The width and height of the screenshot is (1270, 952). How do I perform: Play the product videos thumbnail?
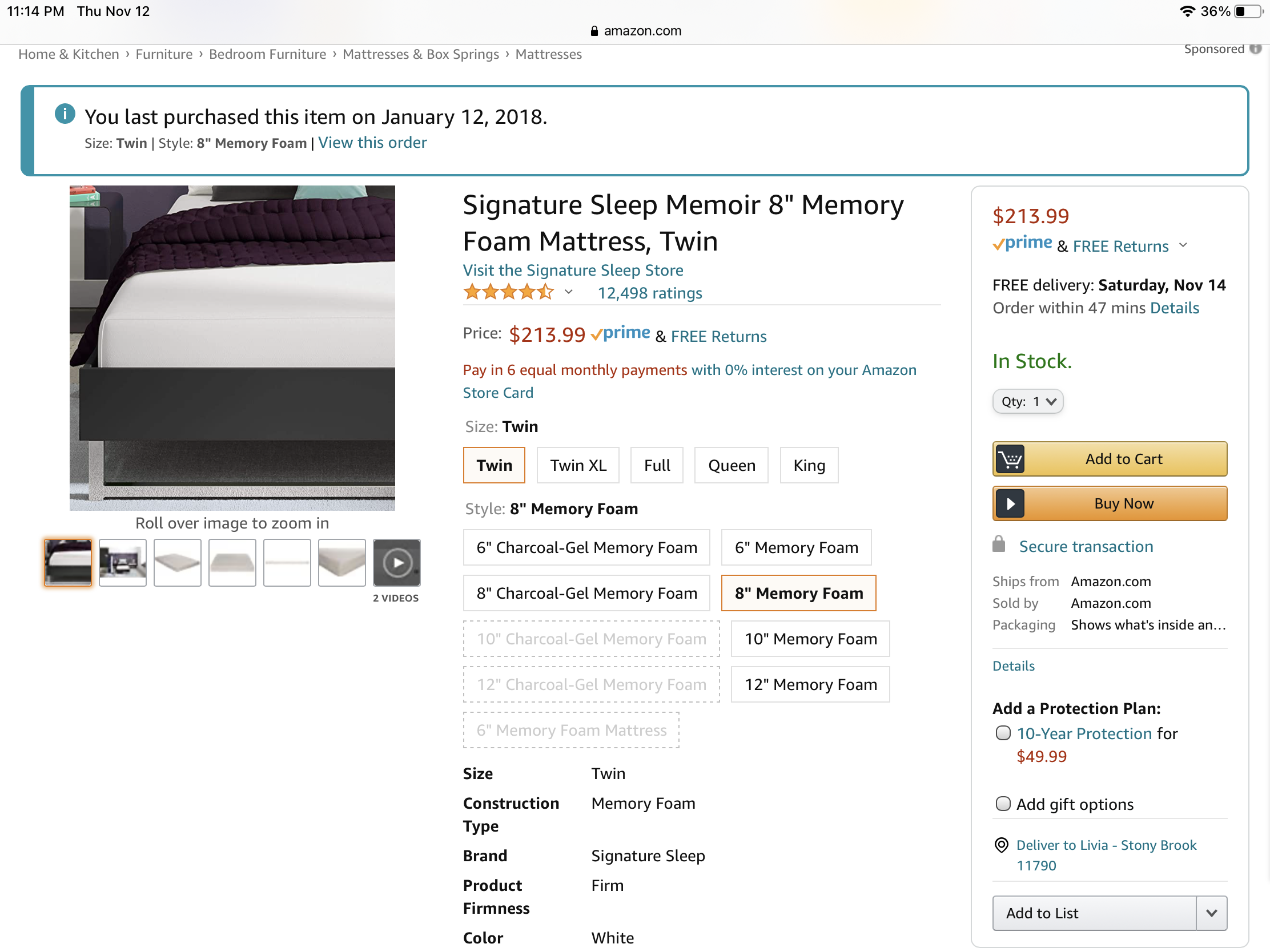point(397,563)
